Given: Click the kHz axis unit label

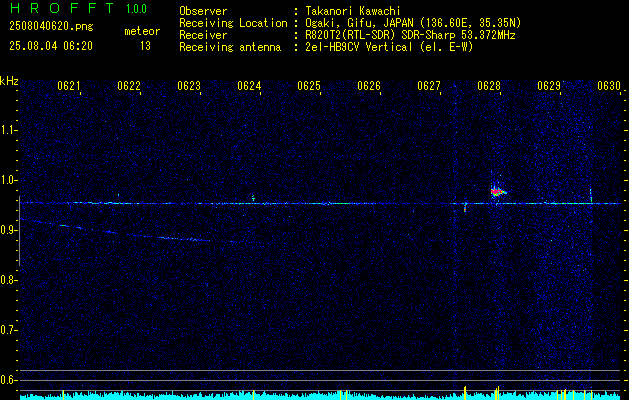Looking at the screenshot, I should (9, 81).
